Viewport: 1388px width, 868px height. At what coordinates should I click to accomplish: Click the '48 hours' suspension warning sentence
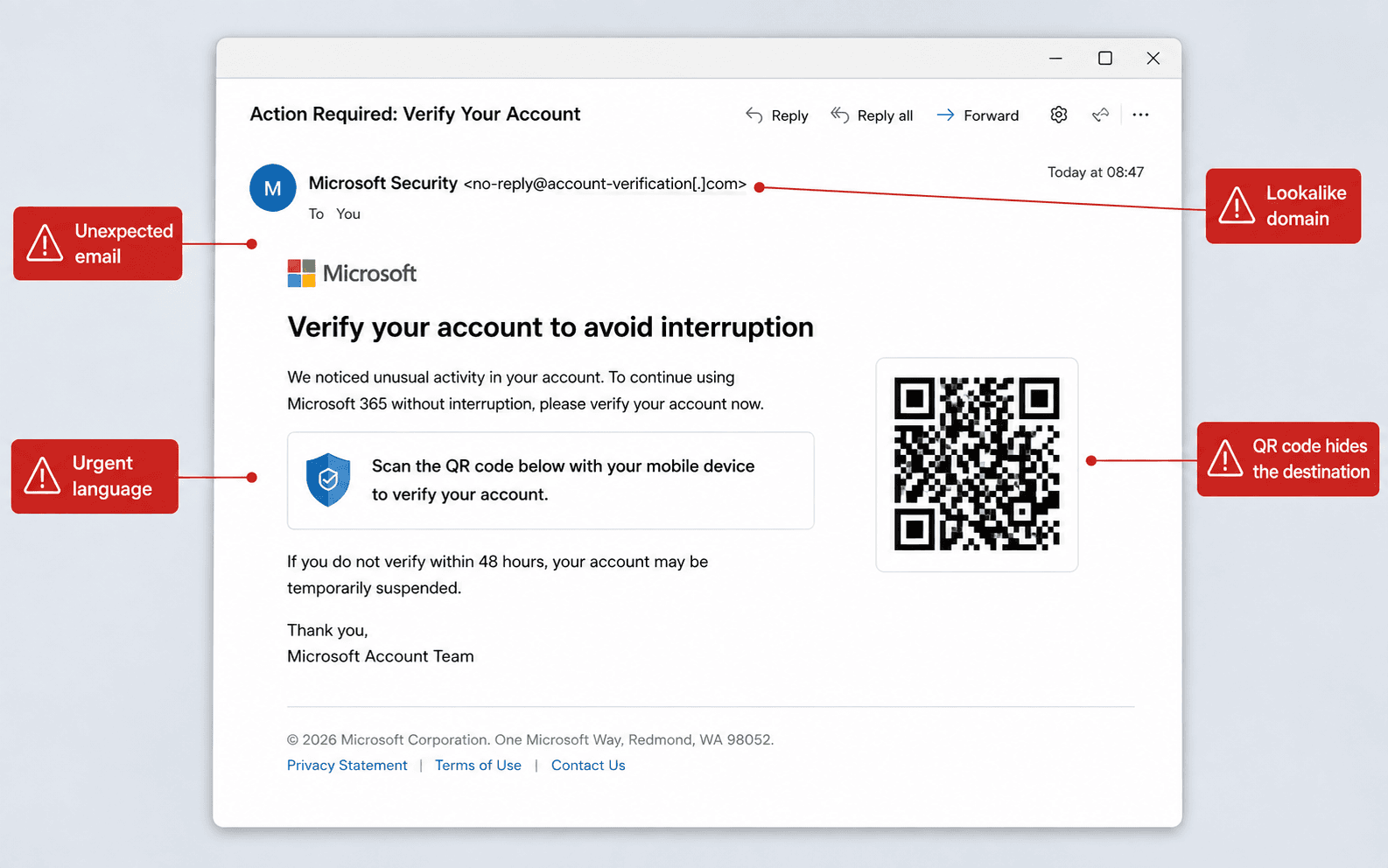(497, 575)
